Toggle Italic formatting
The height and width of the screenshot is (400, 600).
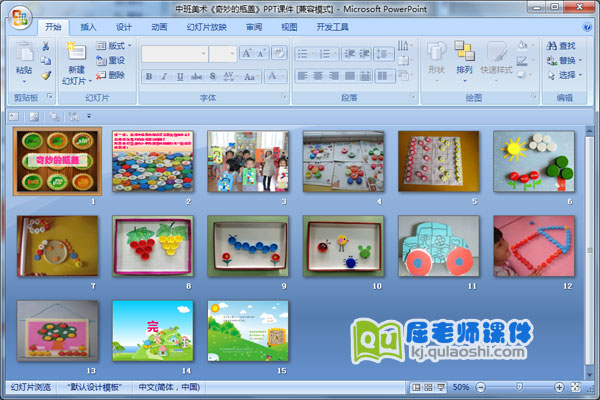click(x=164, y=76)
